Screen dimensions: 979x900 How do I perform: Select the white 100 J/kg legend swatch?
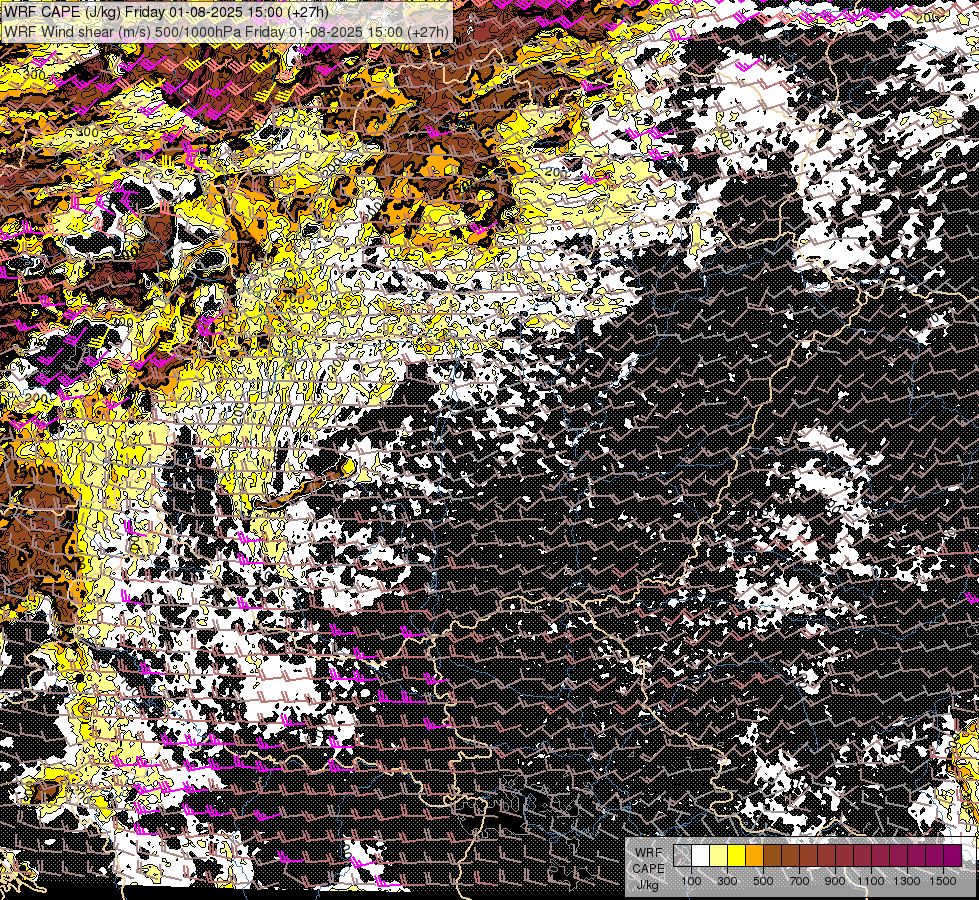701,856
